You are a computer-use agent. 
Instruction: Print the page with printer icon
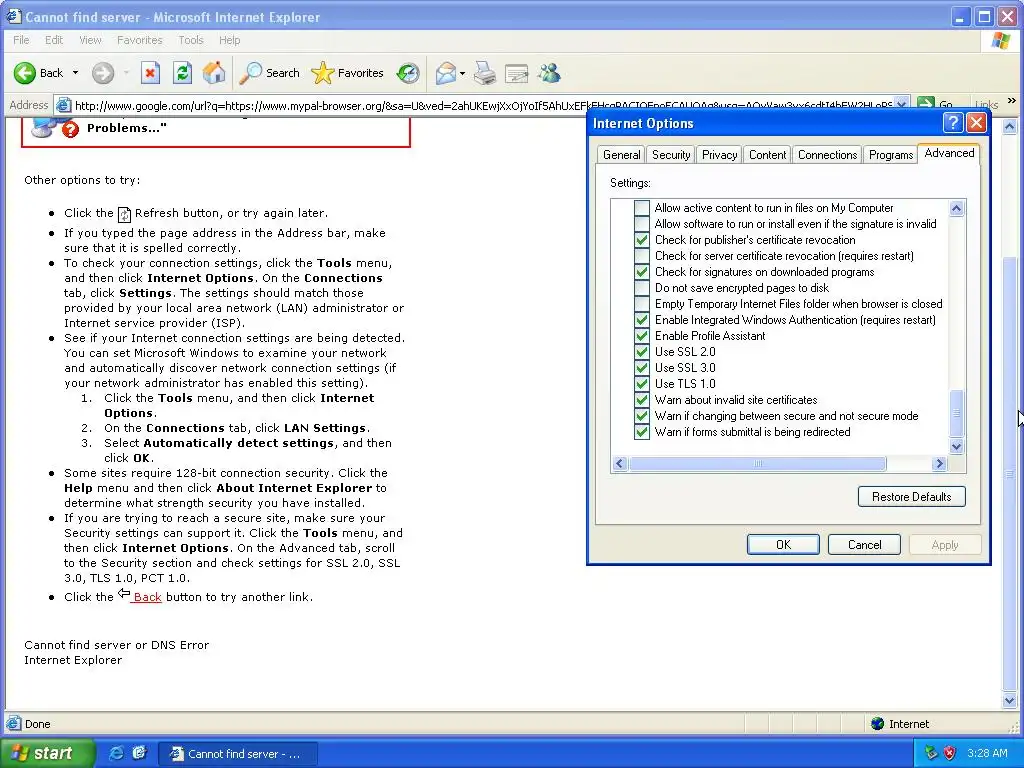[x=485, y=73]
